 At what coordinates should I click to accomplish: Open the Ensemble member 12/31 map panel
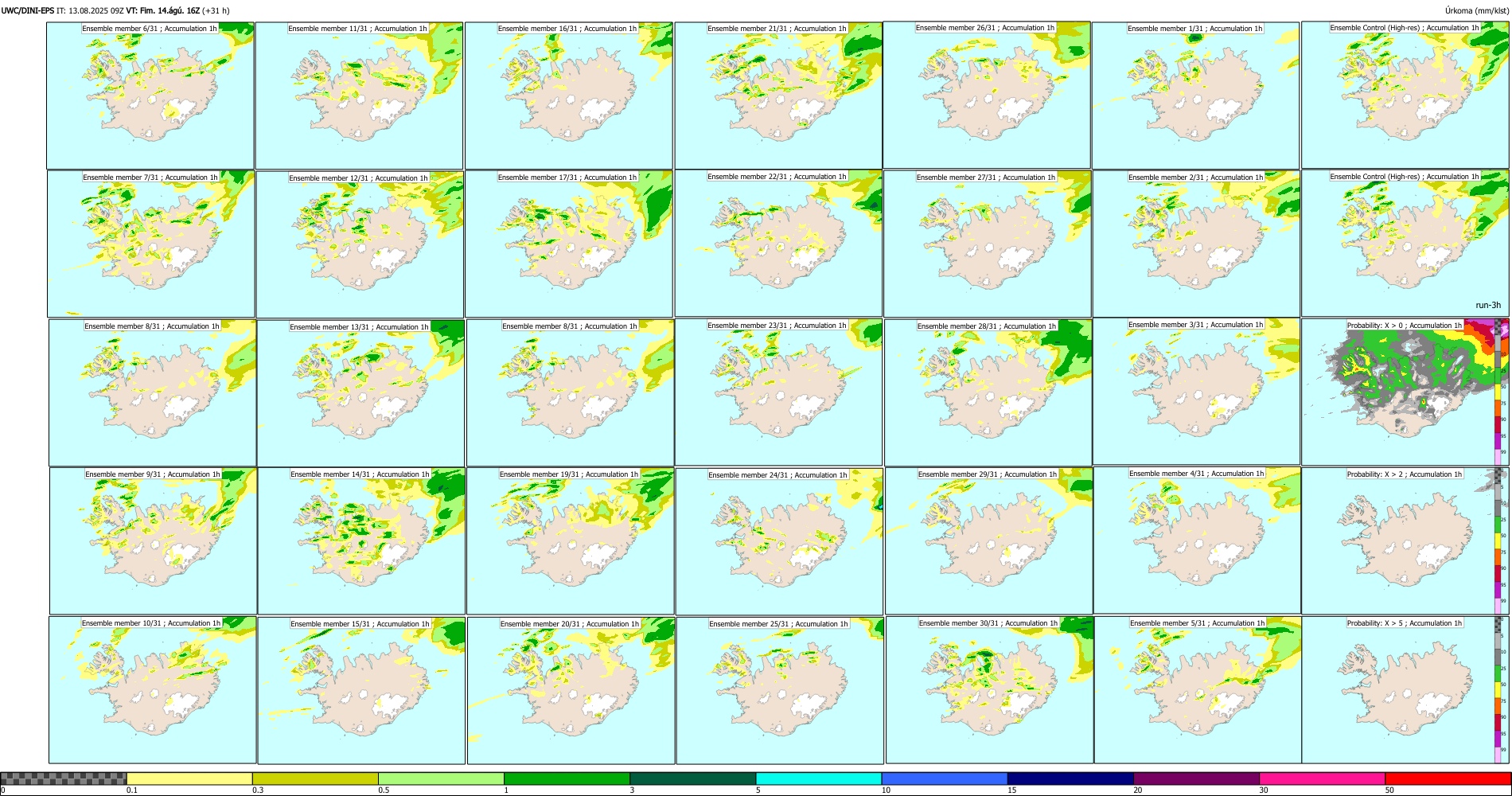[x=360, y=244]
